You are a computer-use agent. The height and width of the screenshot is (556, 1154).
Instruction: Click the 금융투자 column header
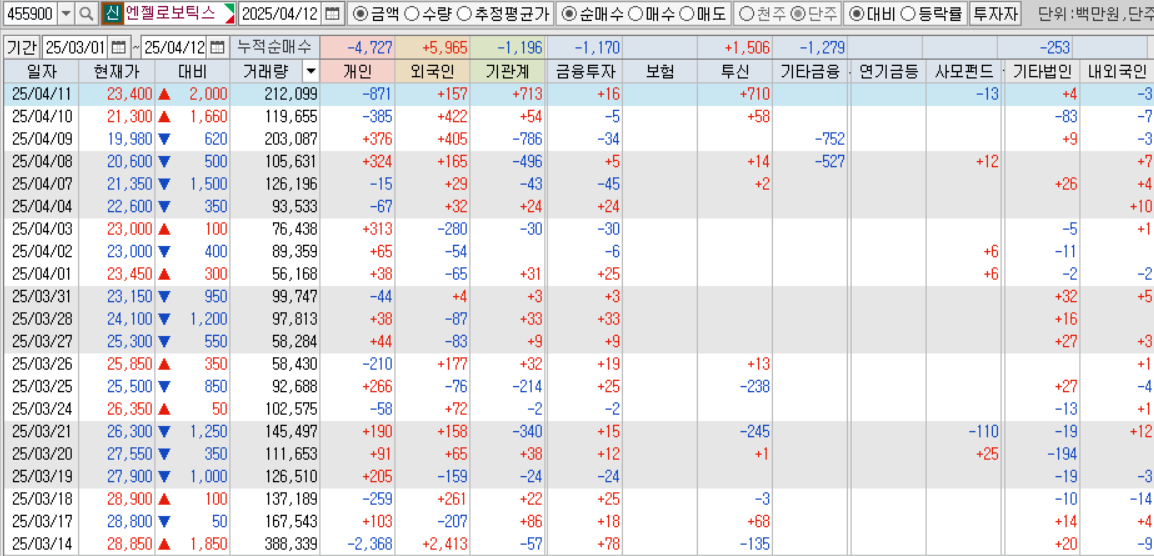(x=584, y=72)
